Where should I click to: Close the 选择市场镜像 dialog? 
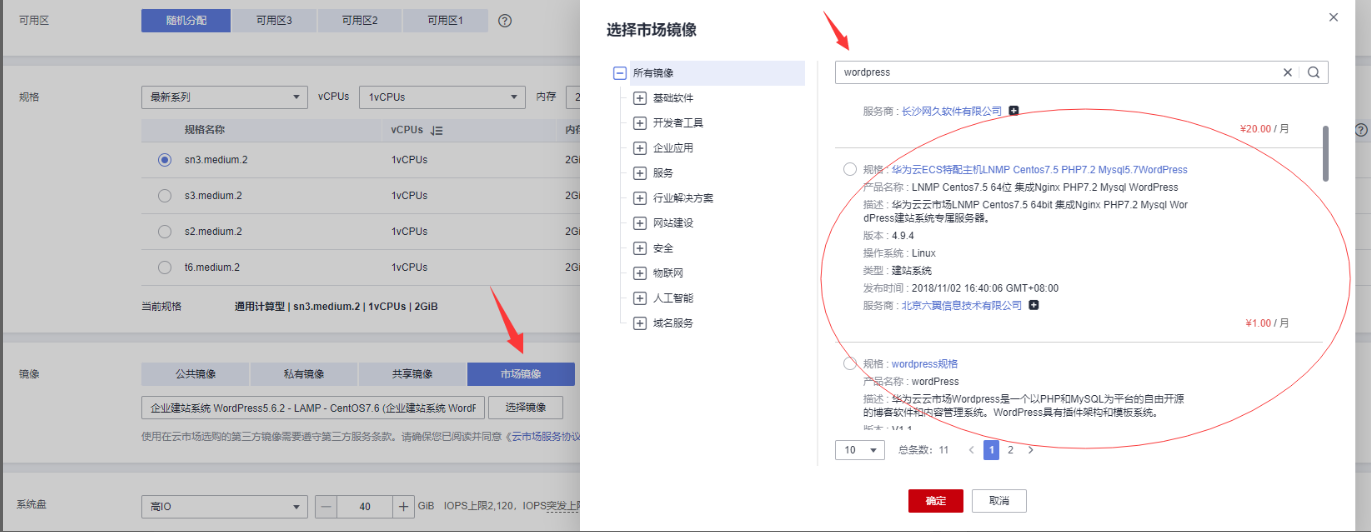click(x=1333, y=17)
